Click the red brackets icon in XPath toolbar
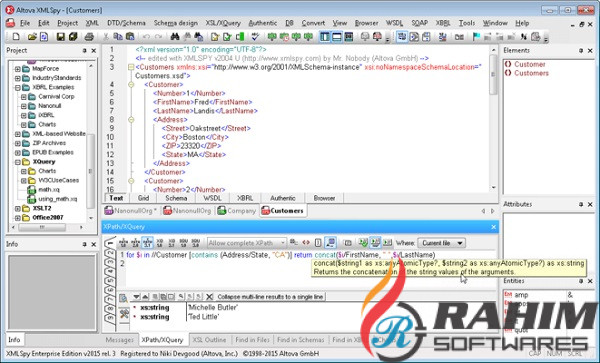The height and width of the screenshot is (363, 600). [306, 243]
